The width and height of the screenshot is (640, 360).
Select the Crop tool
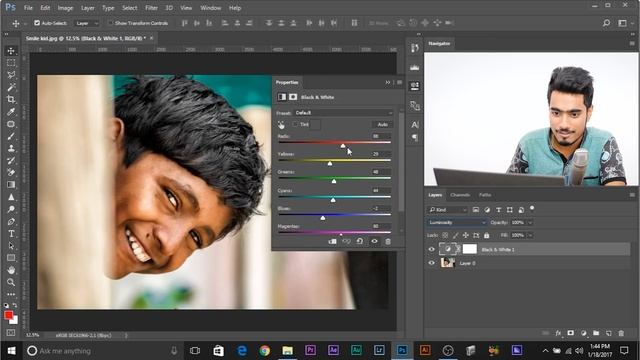[11, 100]
